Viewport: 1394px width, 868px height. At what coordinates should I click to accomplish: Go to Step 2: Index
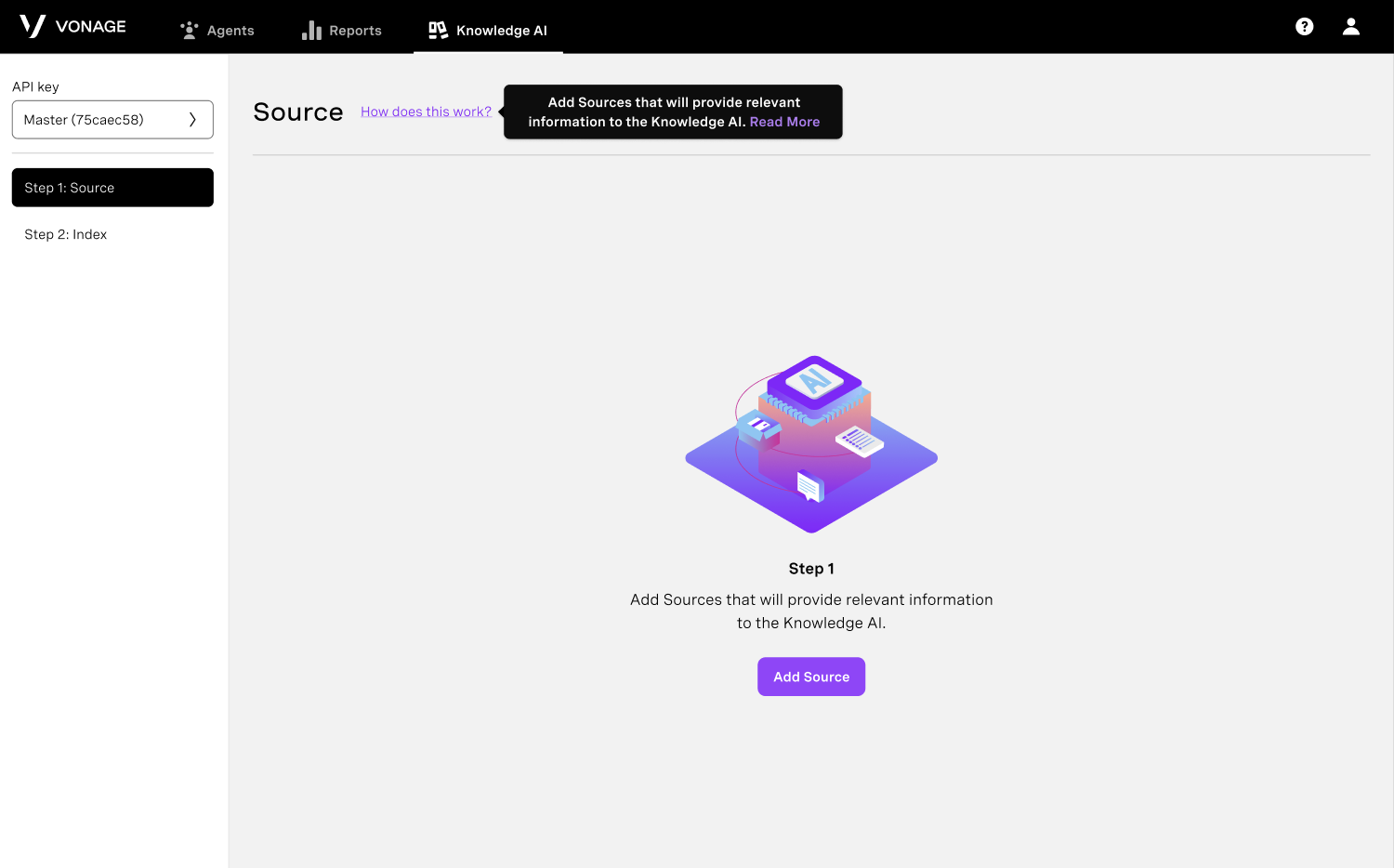click(x=66, y=234)
